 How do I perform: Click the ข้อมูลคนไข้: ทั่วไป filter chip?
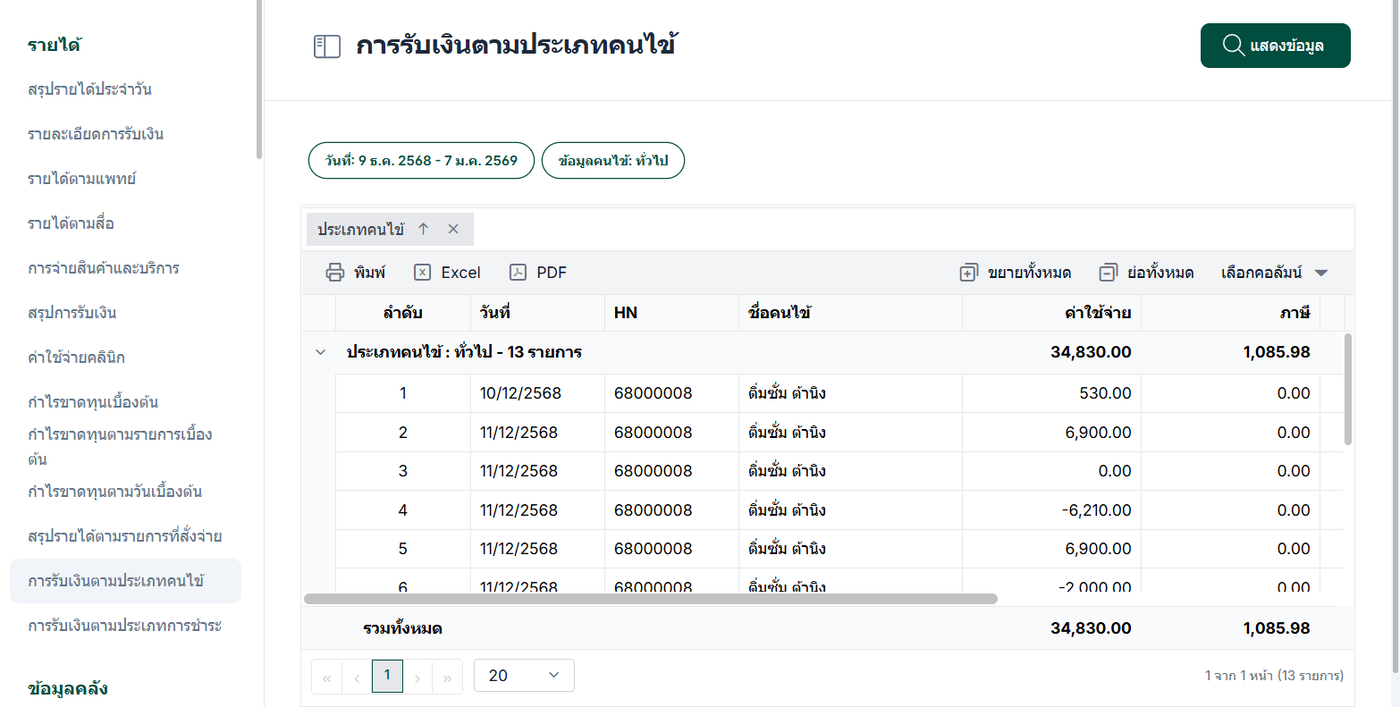(x=613, y=161)
